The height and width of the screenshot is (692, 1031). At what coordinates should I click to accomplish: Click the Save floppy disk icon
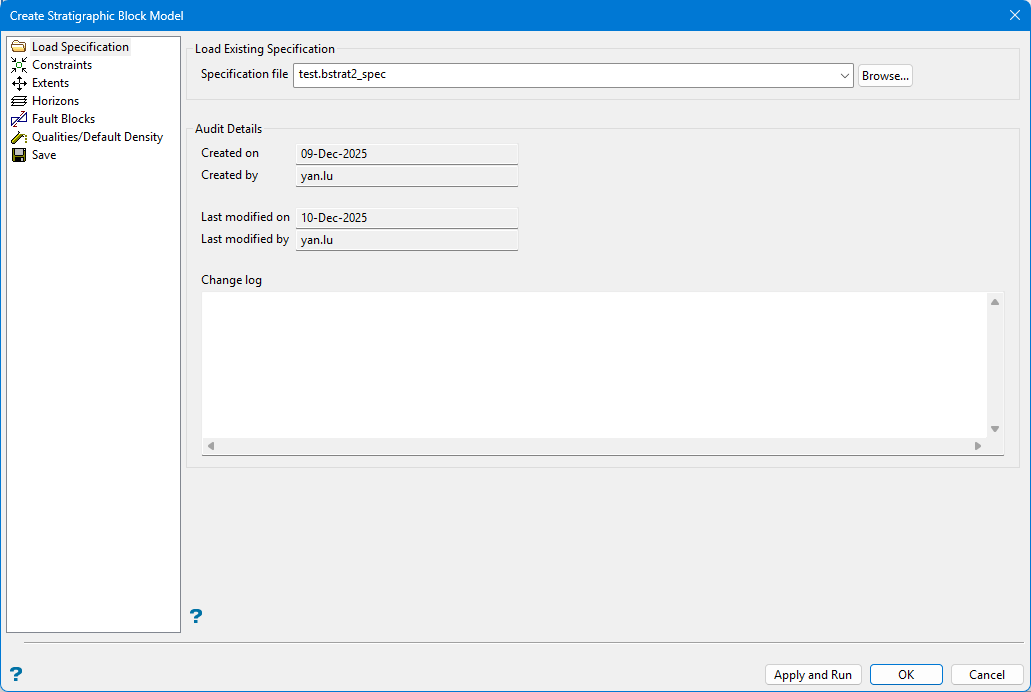18,155
